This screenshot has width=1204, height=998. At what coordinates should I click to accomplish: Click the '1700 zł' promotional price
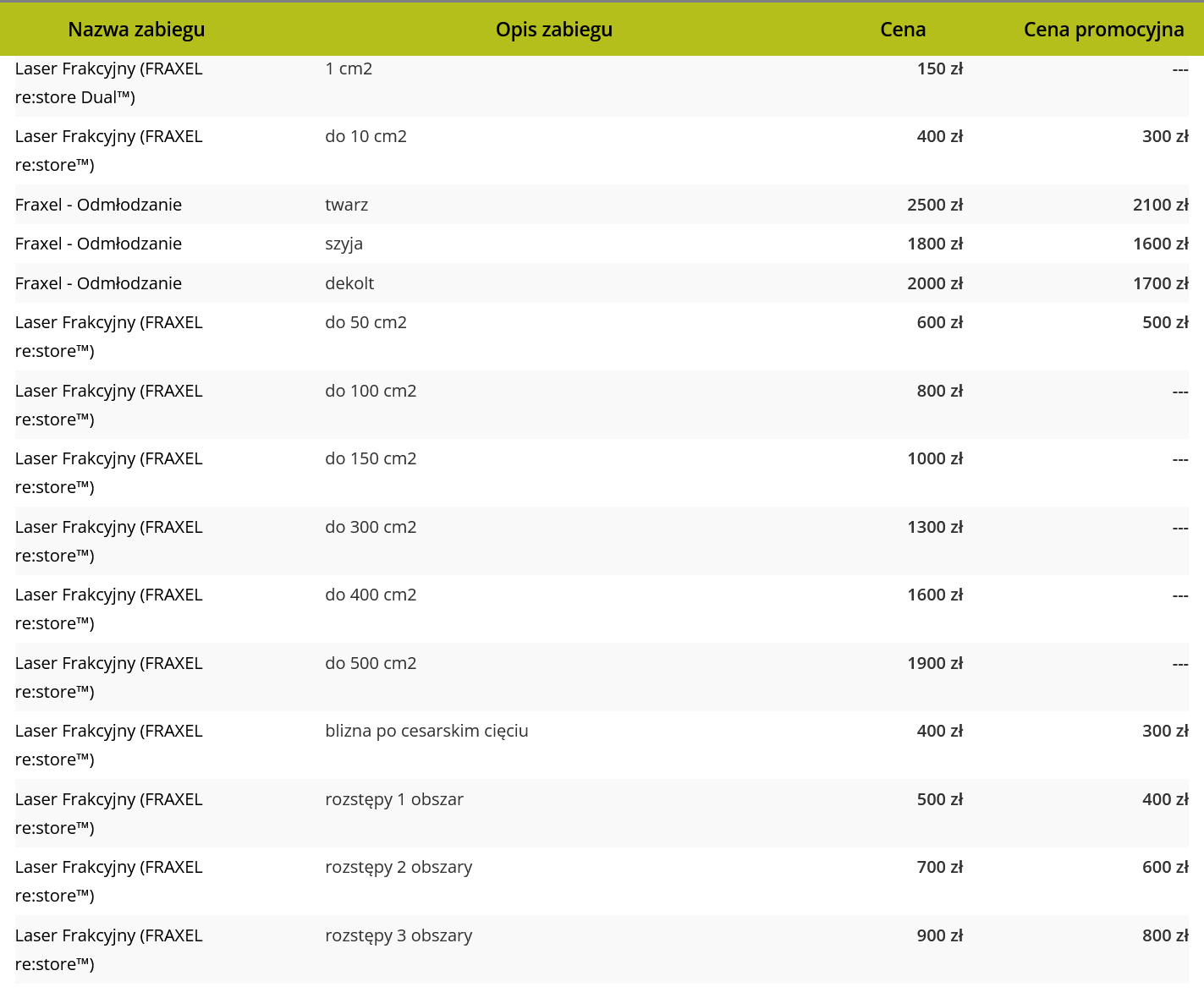point(1161,283)
